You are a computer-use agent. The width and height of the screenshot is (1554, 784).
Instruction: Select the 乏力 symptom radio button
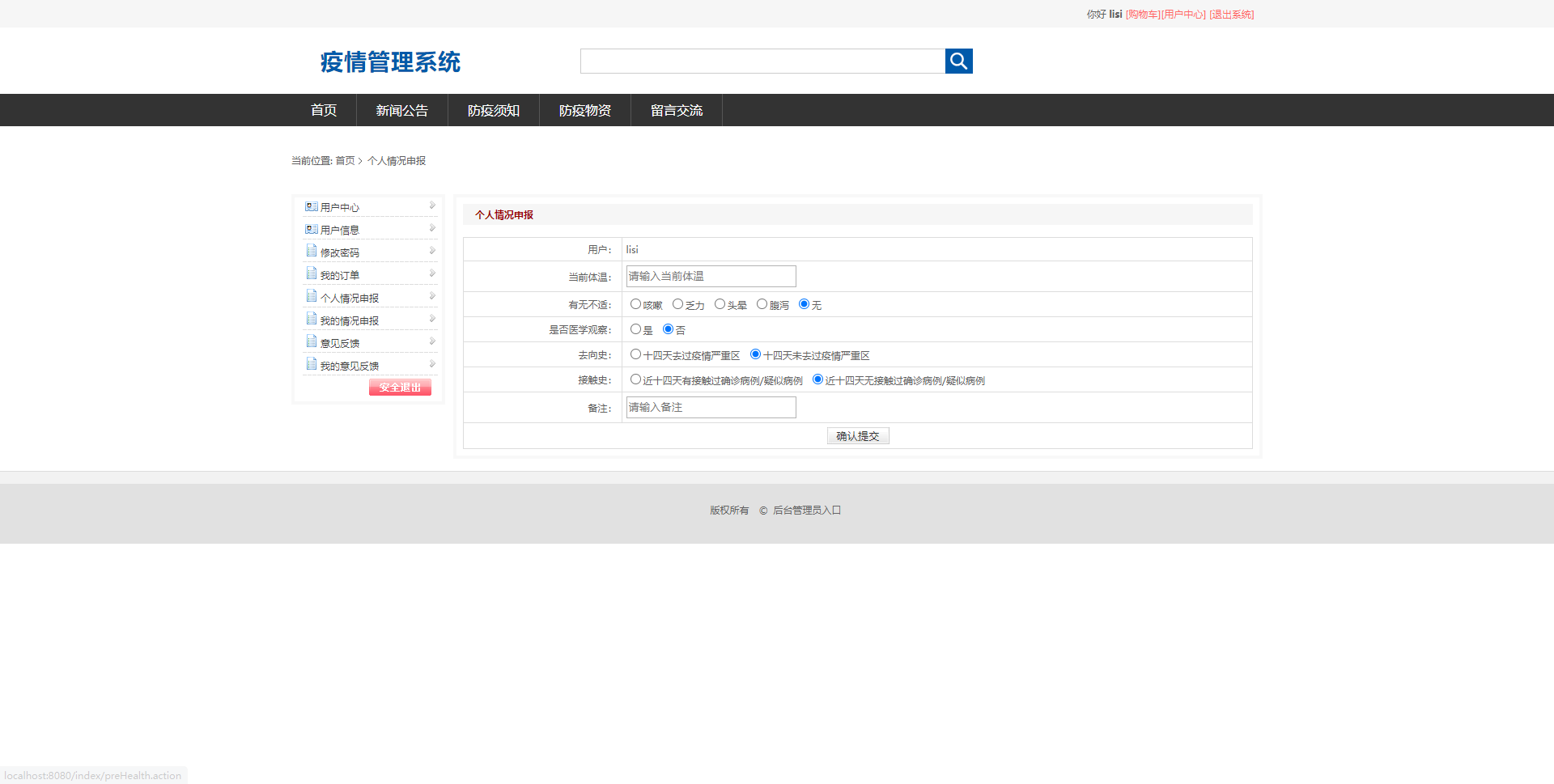[677, 304]
